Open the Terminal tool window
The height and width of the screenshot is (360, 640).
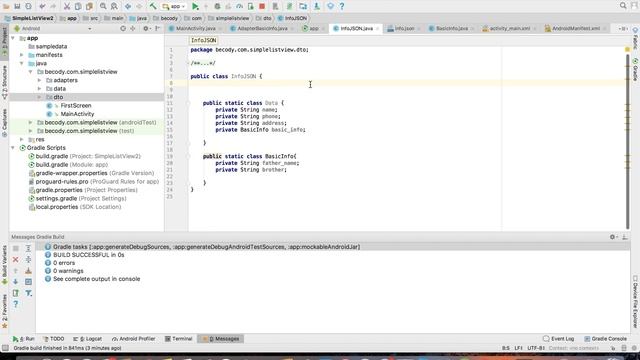(x=178, y=339)
